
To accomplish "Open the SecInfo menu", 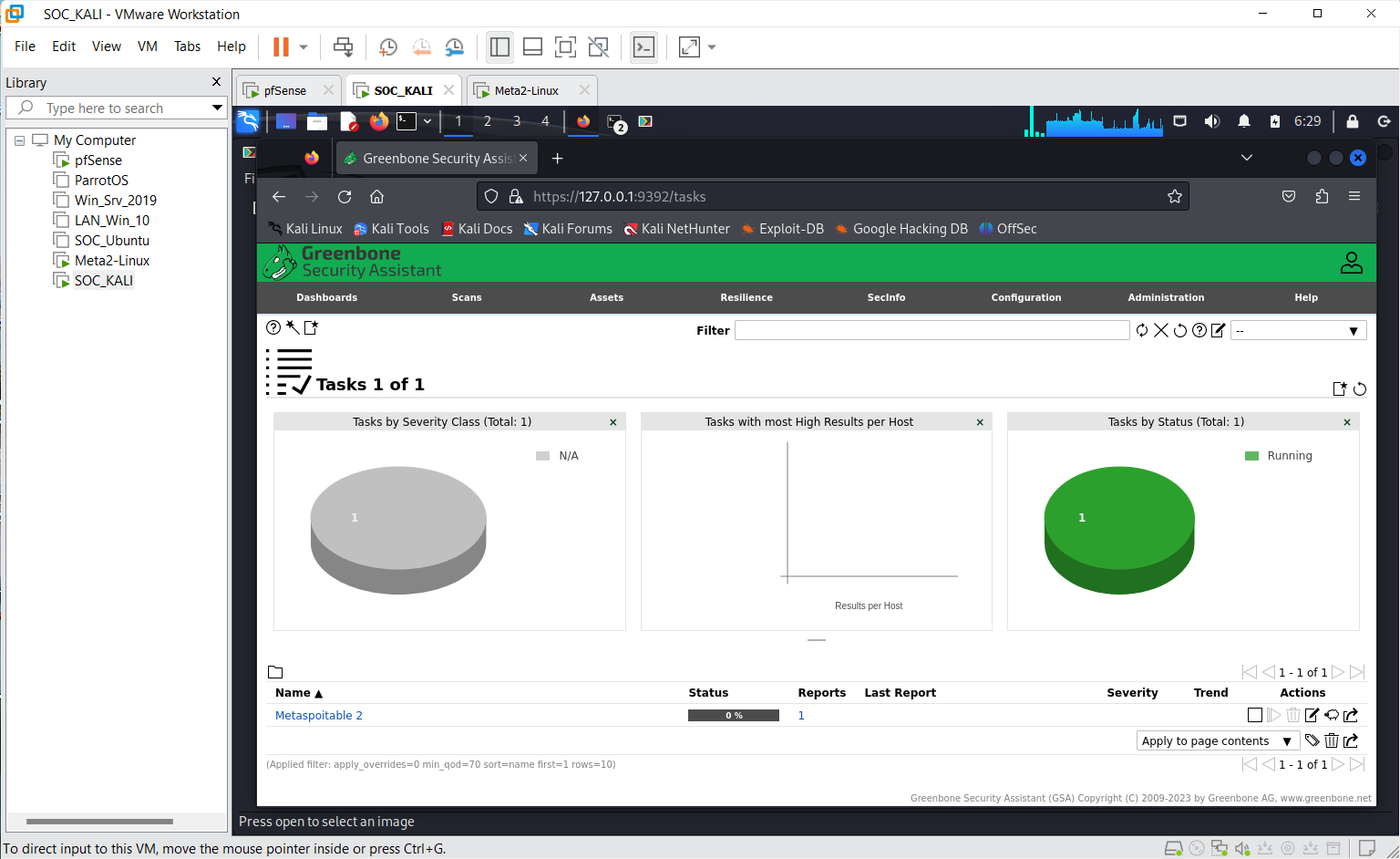I will coord(886,297).
